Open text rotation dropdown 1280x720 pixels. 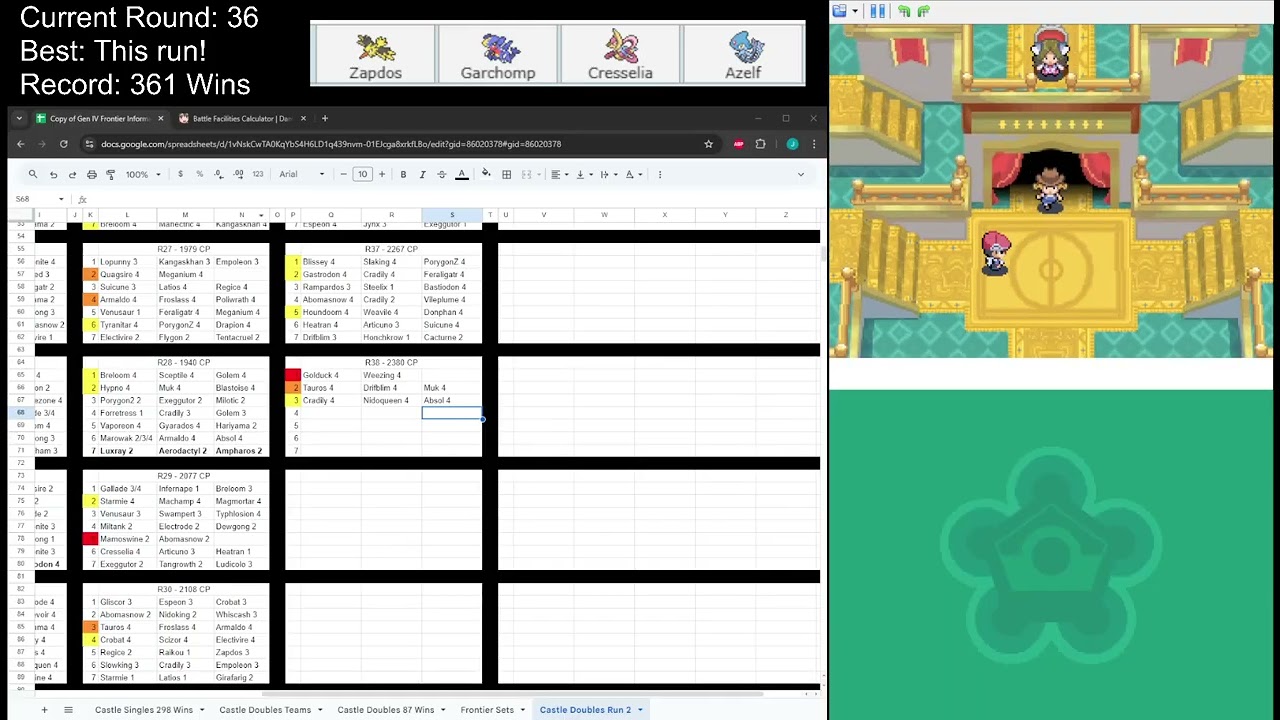tap(632, 174)
